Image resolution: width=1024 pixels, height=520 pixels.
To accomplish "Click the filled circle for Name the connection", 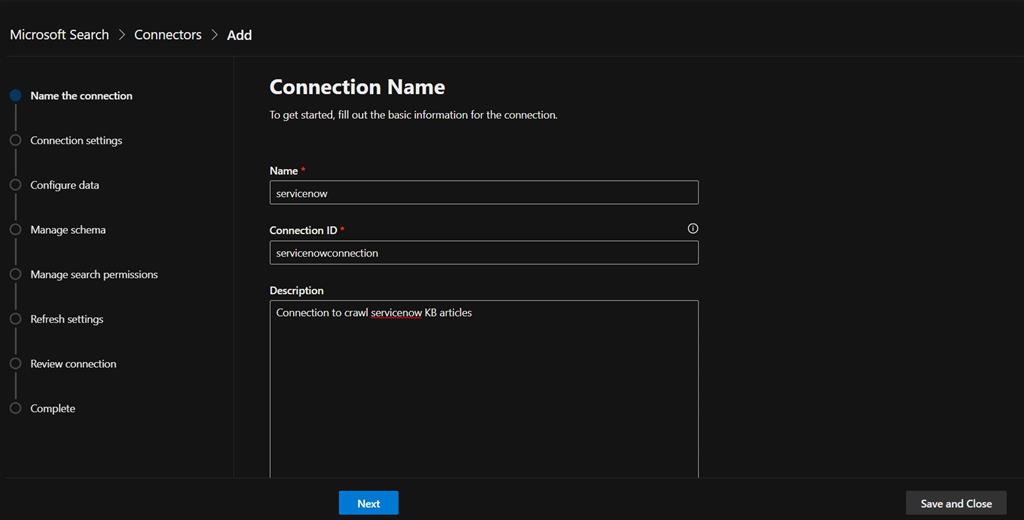I will click(16, 95).
